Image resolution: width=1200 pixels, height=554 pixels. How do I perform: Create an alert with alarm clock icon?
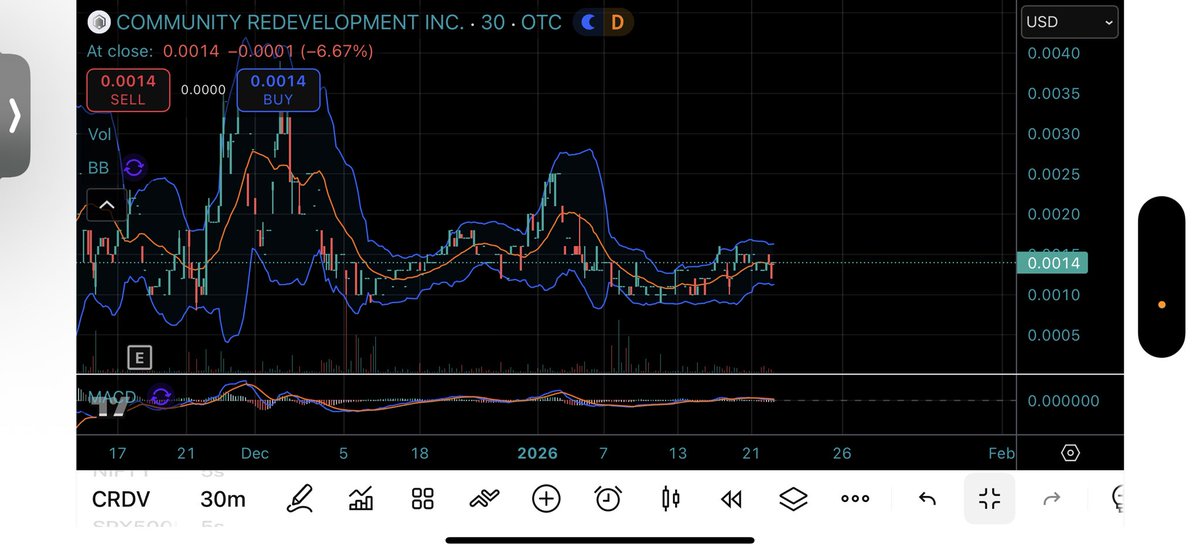pos(607,498)
